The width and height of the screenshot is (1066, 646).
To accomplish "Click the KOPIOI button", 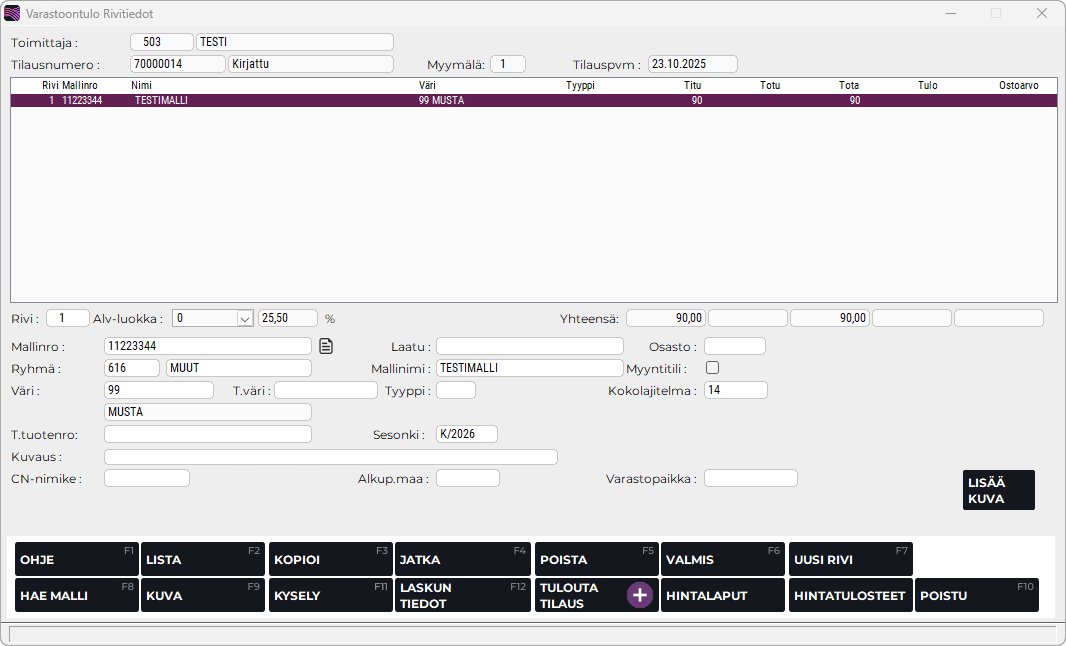I will point(329,559).
